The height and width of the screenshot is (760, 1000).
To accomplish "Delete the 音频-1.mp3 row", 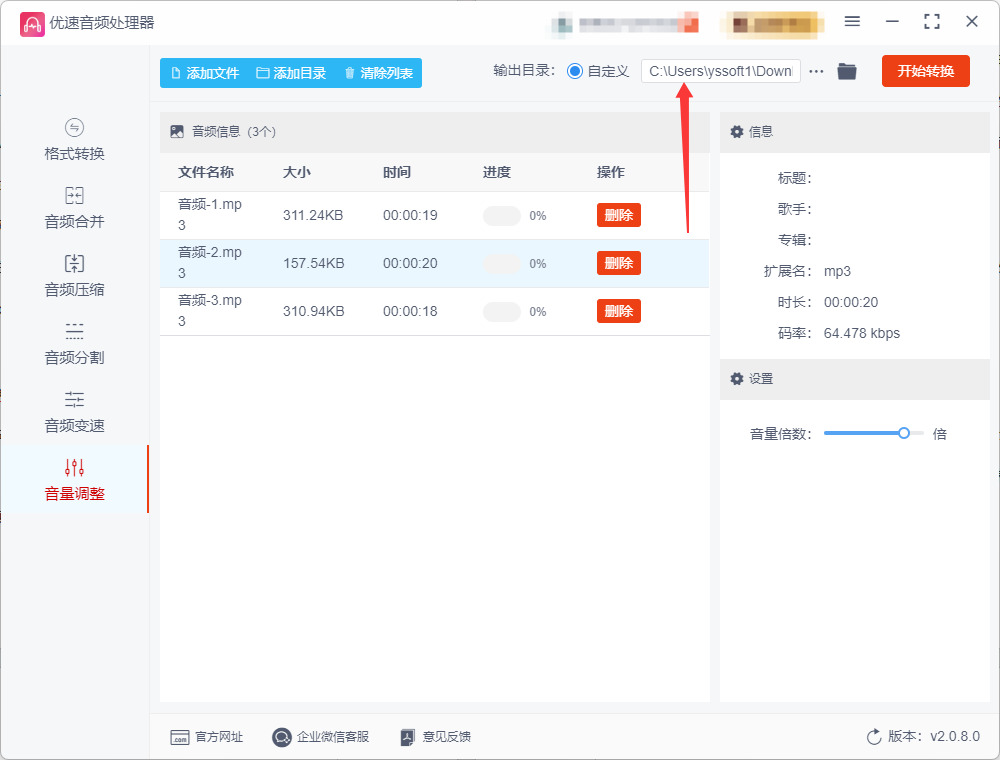I will [619, 215].
